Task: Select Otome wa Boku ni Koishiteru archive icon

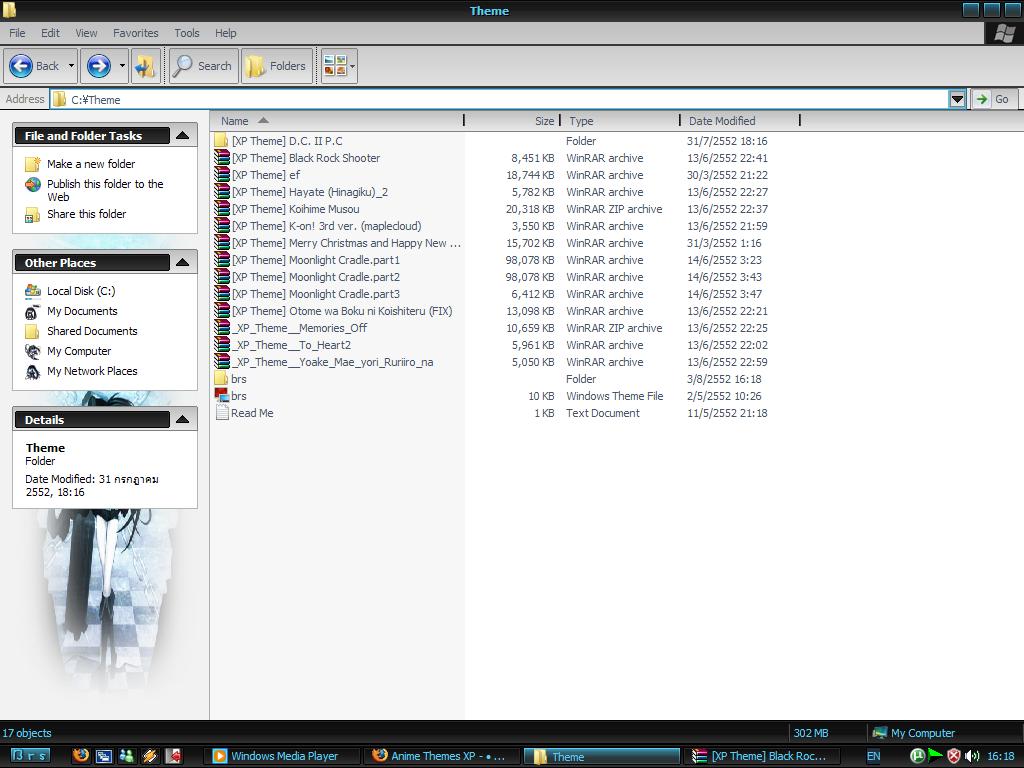Action: pyautogui.click(x=221, y=310)
